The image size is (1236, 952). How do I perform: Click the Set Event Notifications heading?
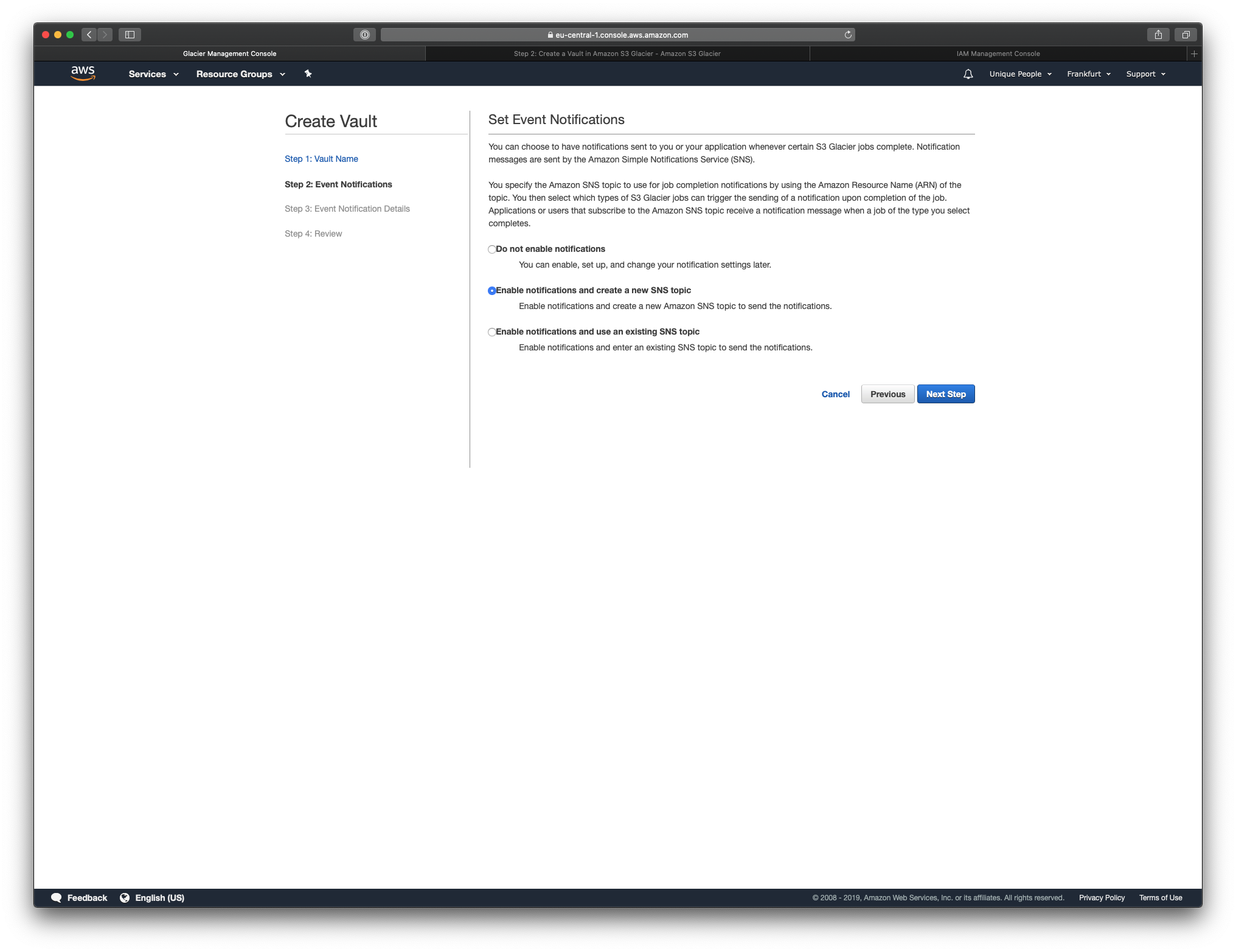[556, 120]
